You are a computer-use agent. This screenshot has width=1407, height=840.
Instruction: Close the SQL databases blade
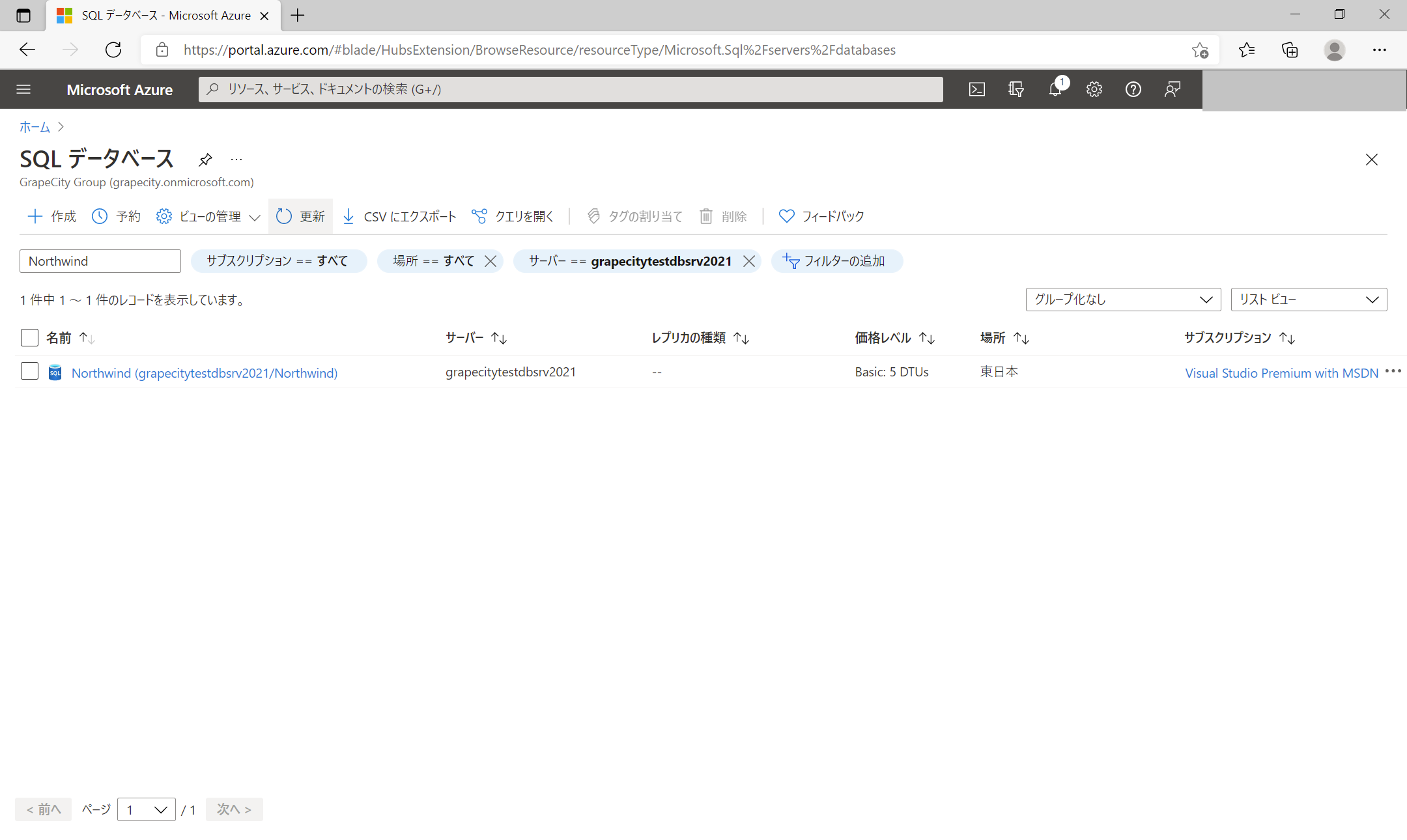pos(1372,160)
